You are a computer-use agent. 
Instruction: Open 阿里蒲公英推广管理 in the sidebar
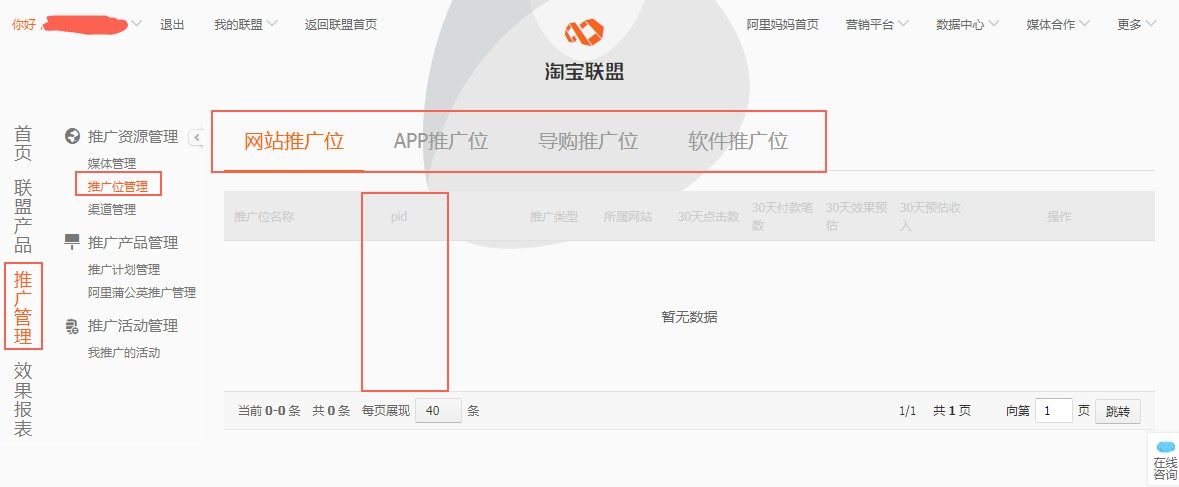tap(142, 292)
